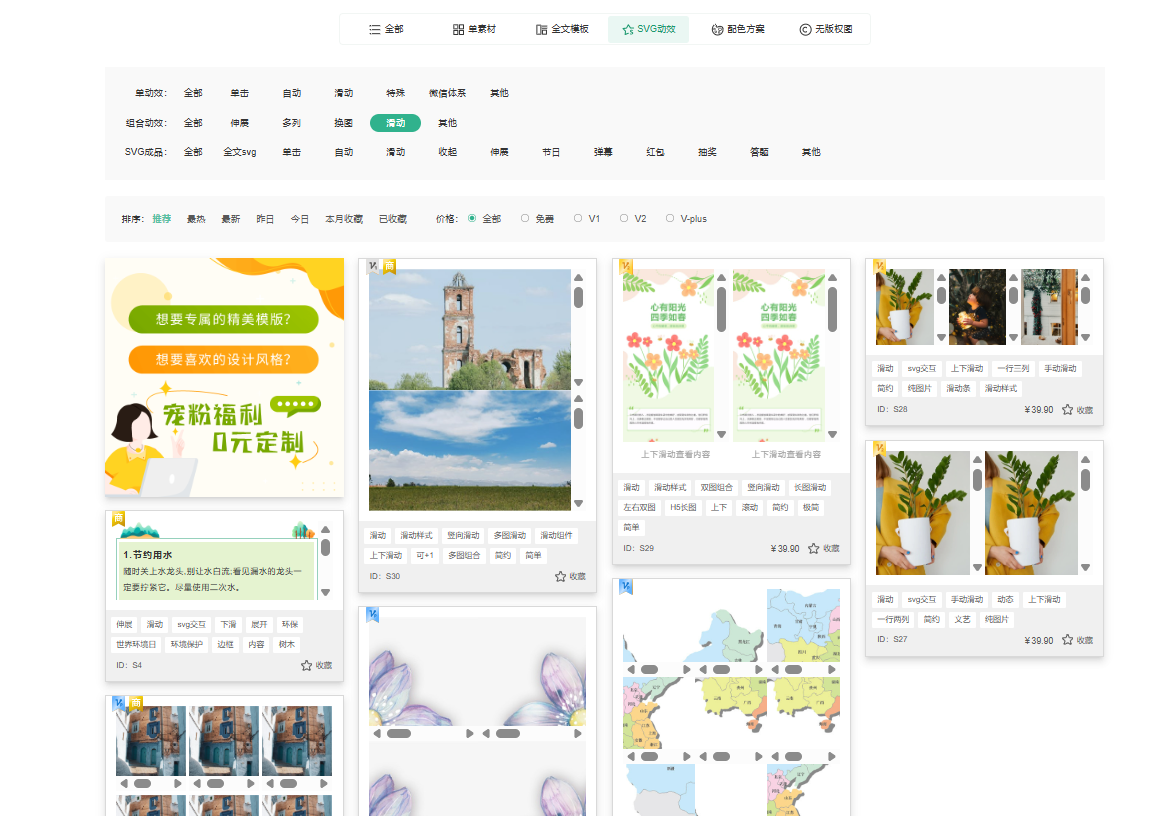Open the 全文模板 tab

[562, 30]
